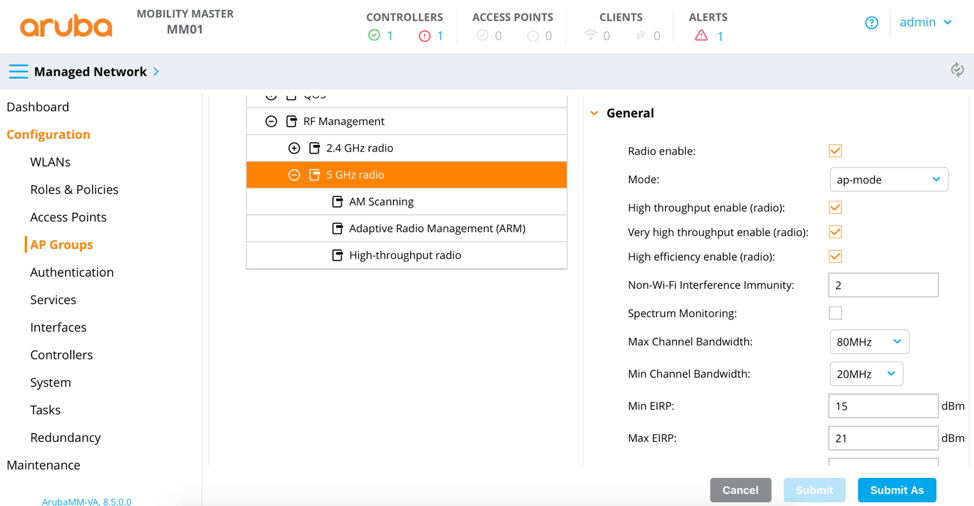Open the Mode ap-mode dropdown
The height and width of the screenshot is (506, 974).
click(x=888, y=180)
